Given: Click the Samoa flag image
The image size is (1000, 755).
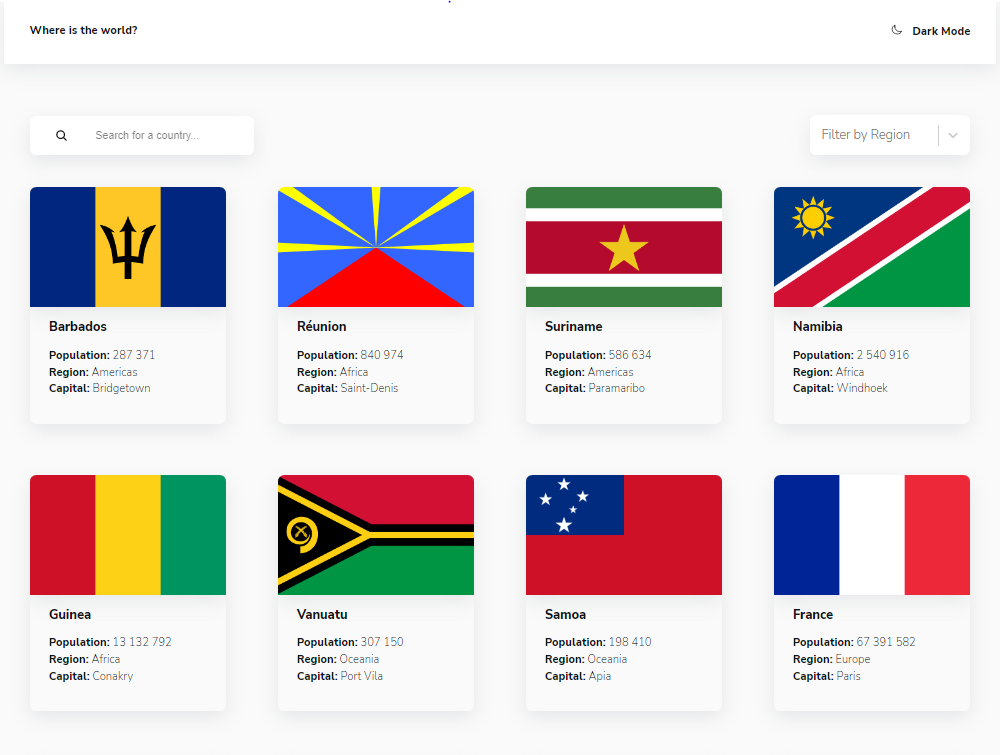Looking at the screenshot, I should tap(623, 534).
